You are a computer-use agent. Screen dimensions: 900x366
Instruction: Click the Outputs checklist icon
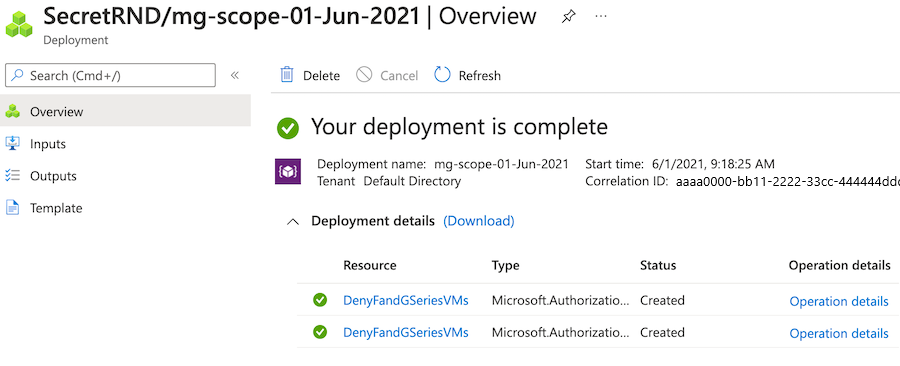[13, 176]
